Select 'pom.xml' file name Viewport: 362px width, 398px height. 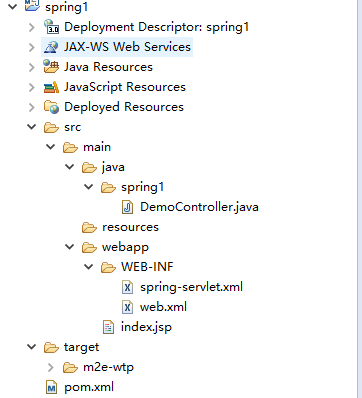89,387
